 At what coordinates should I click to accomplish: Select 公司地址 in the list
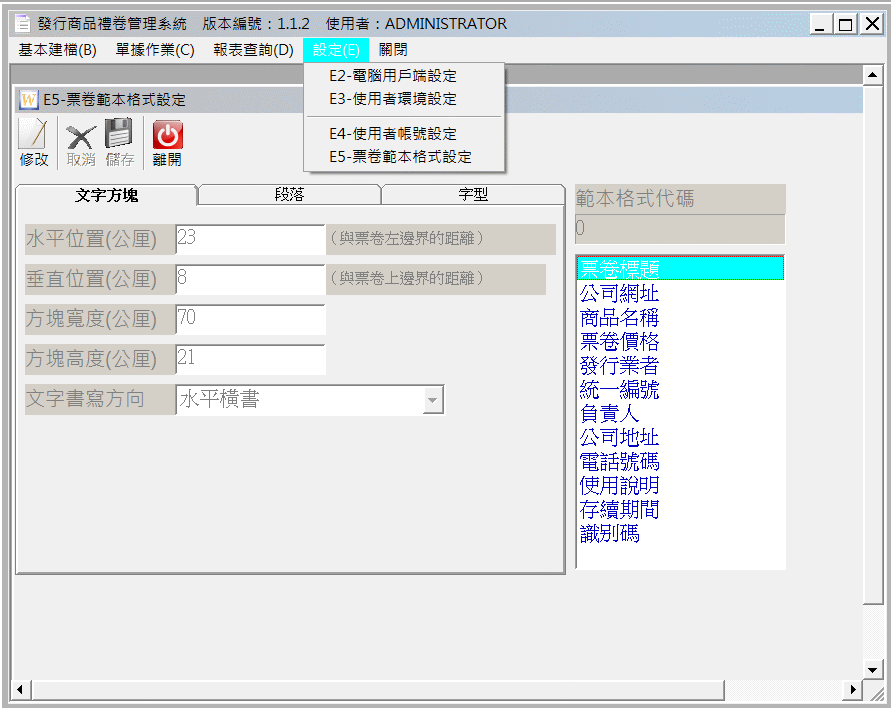click(680, 437)
